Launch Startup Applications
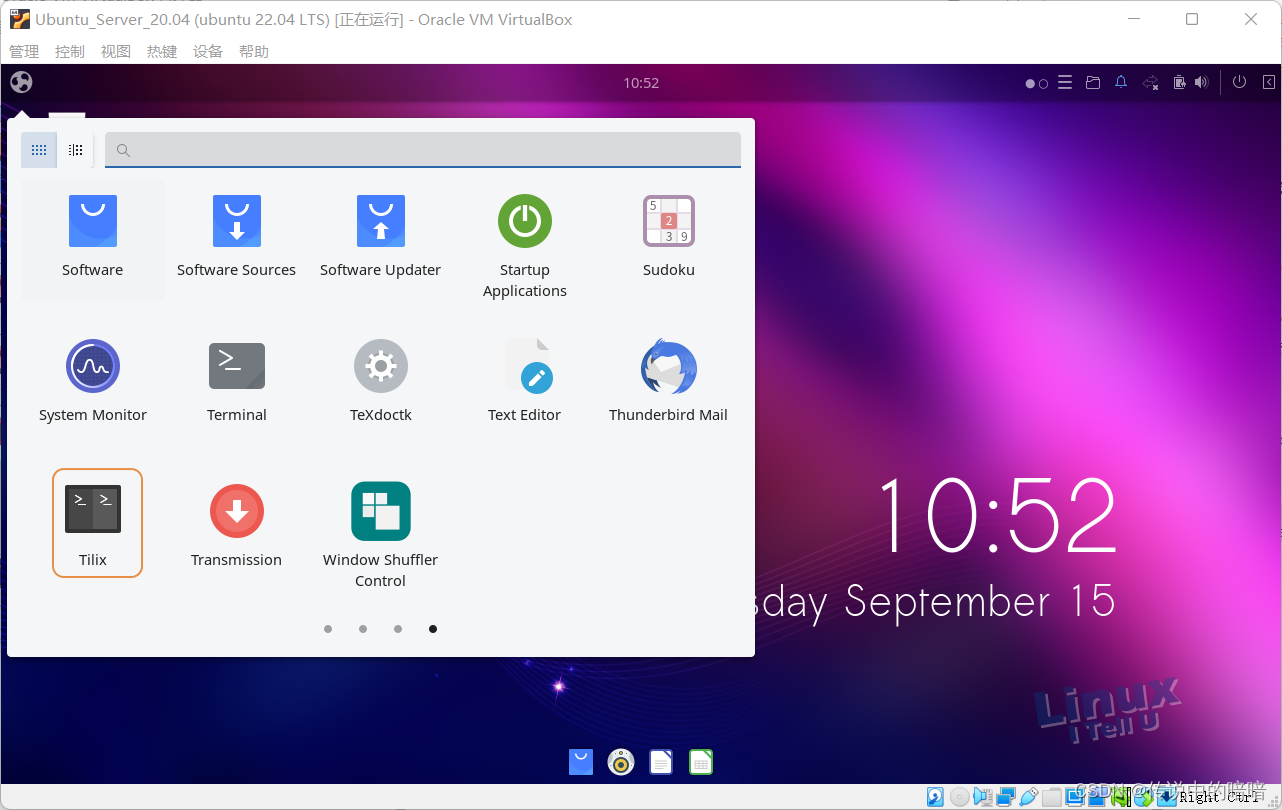This screenshot has height=810, width=1282. [x=524, y=246]
